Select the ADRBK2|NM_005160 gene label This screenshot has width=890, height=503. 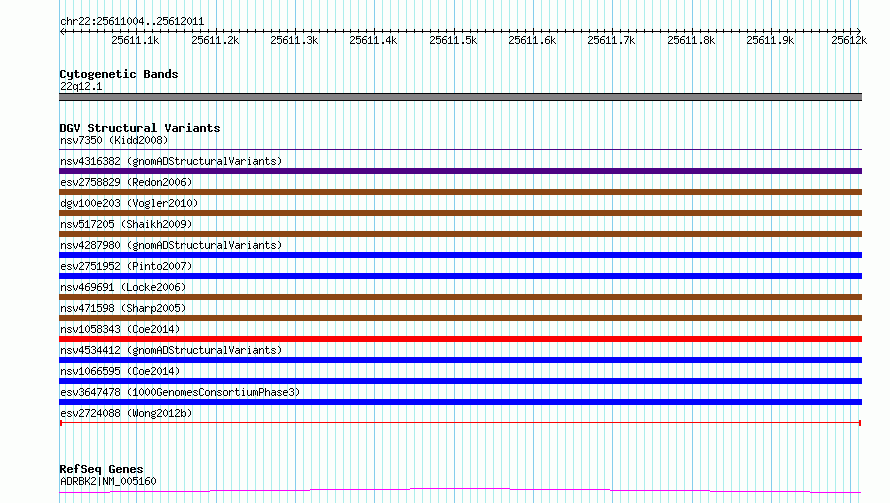coord(108,481)
